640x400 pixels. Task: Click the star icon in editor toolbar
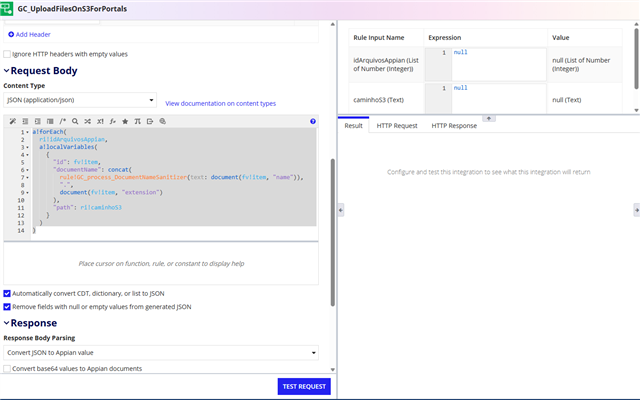[124, 121]
